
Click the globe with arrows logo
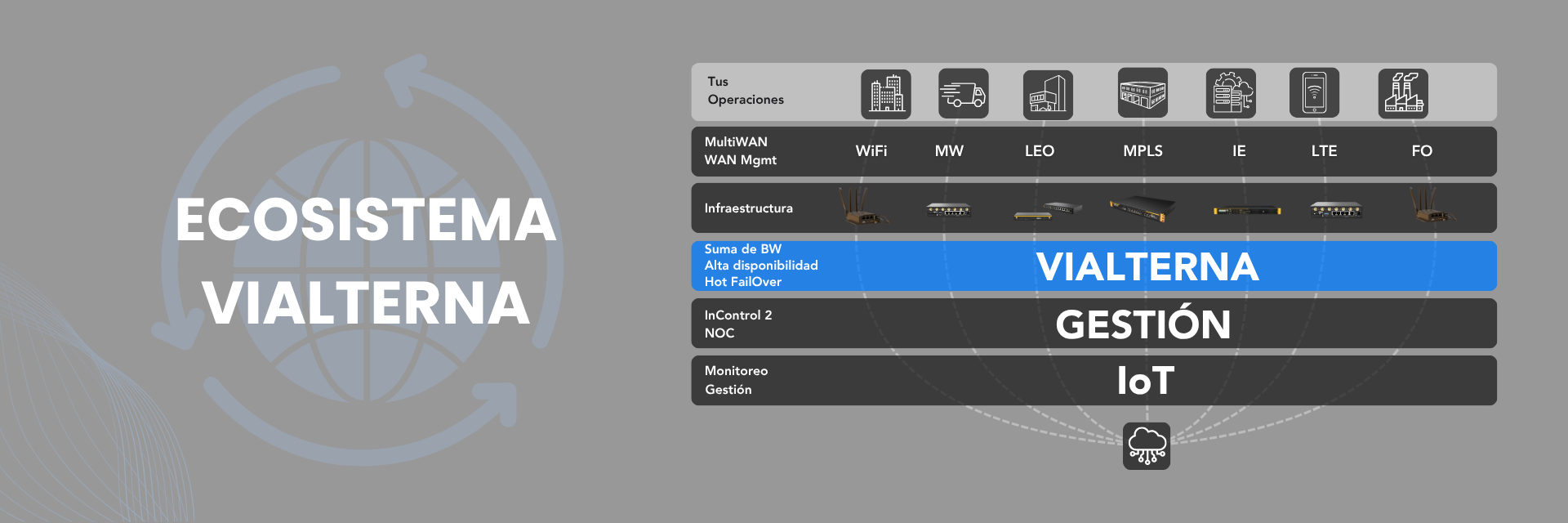click(x=359, y=261)
